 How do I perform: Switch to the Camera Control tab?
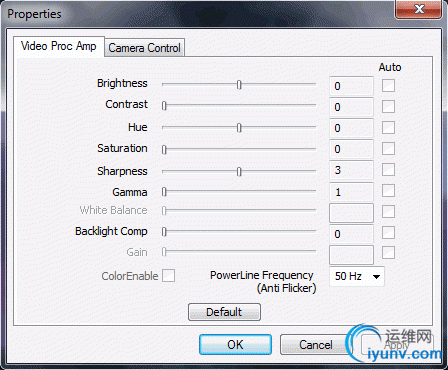tap(144, 48)
